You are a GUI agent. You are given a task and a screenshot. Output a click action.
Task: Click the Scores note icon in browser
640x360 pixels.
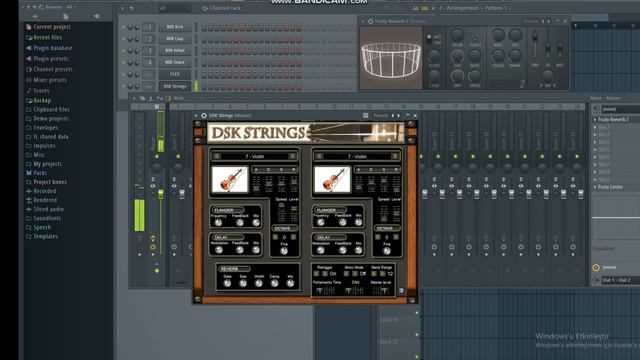[29, 90]
